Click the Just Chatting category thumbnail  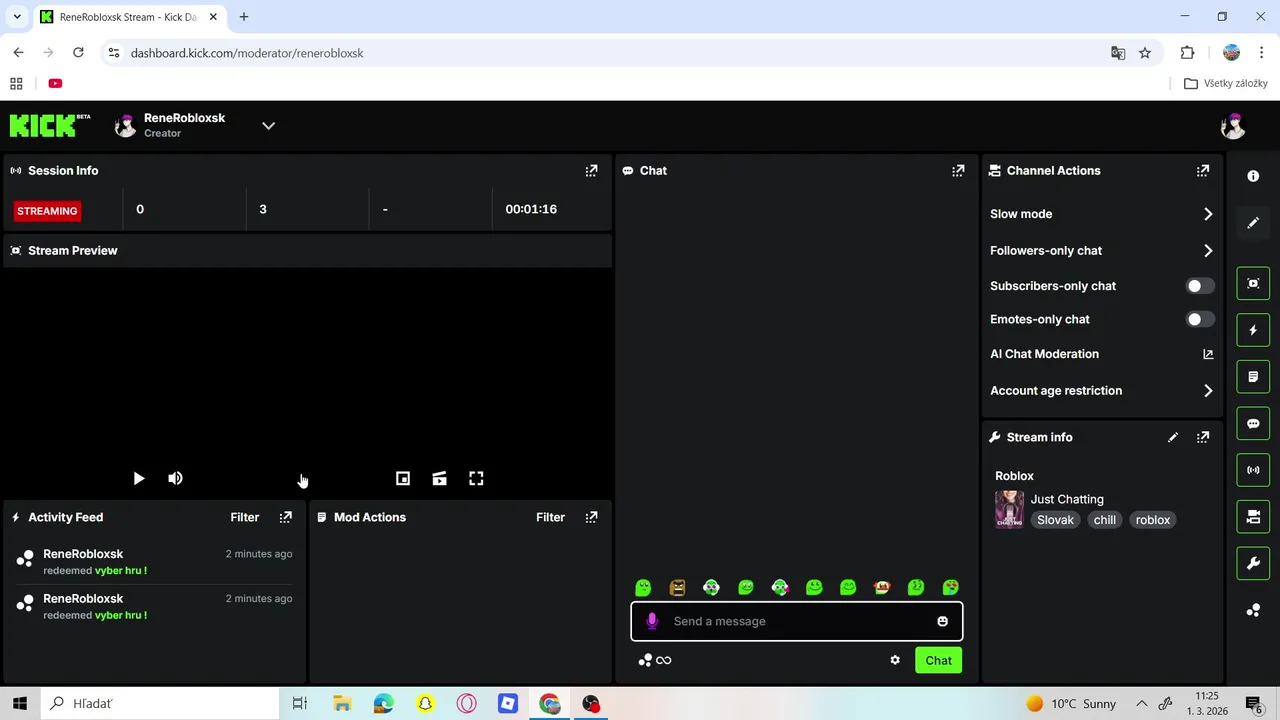pyautogui.click(x=1009, y=509)
